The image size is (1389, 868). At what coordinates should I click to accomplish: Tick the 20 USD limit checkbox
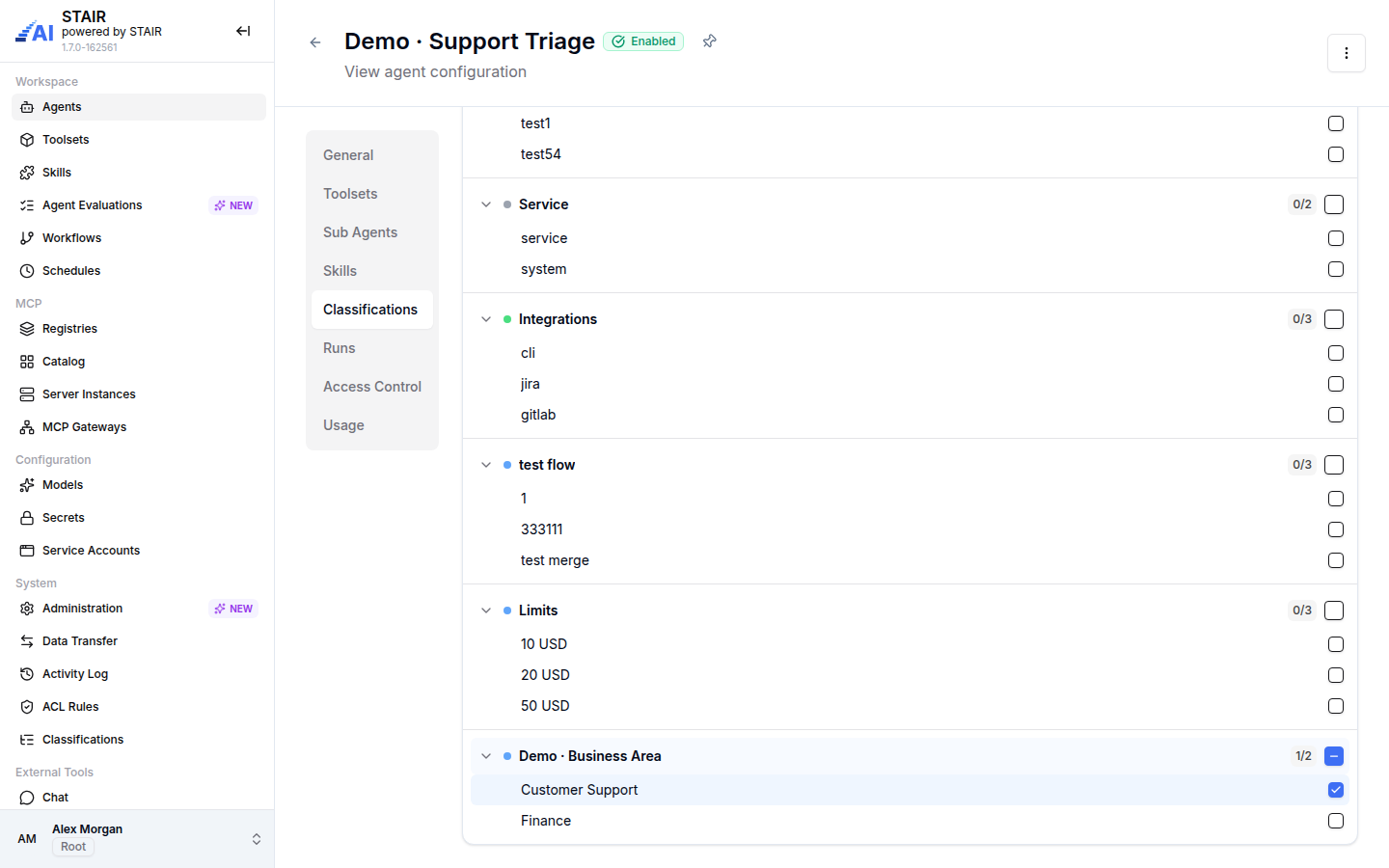(x=1336, y=675)
